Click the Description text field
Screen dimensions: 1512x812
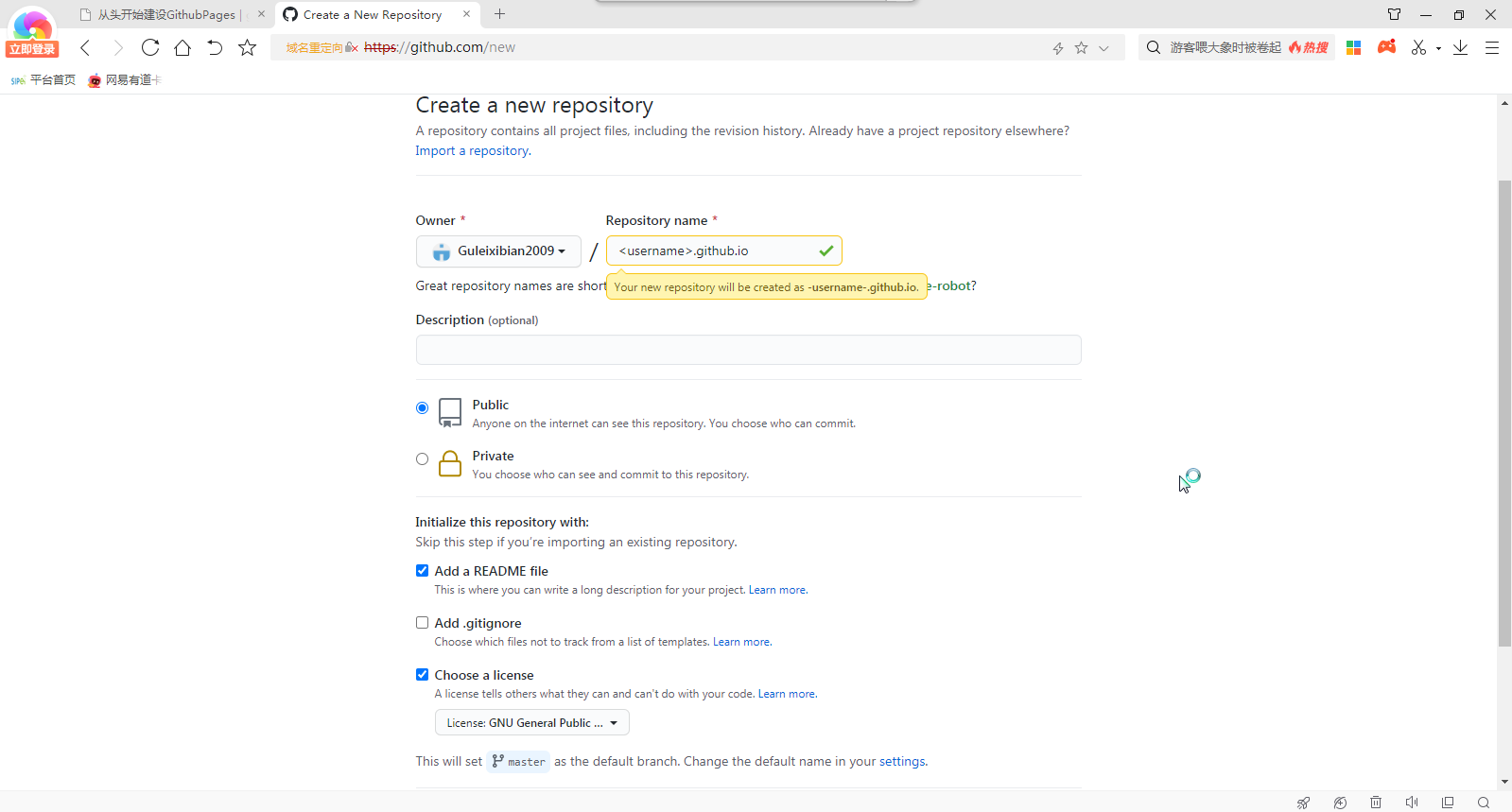coord(748,350)
